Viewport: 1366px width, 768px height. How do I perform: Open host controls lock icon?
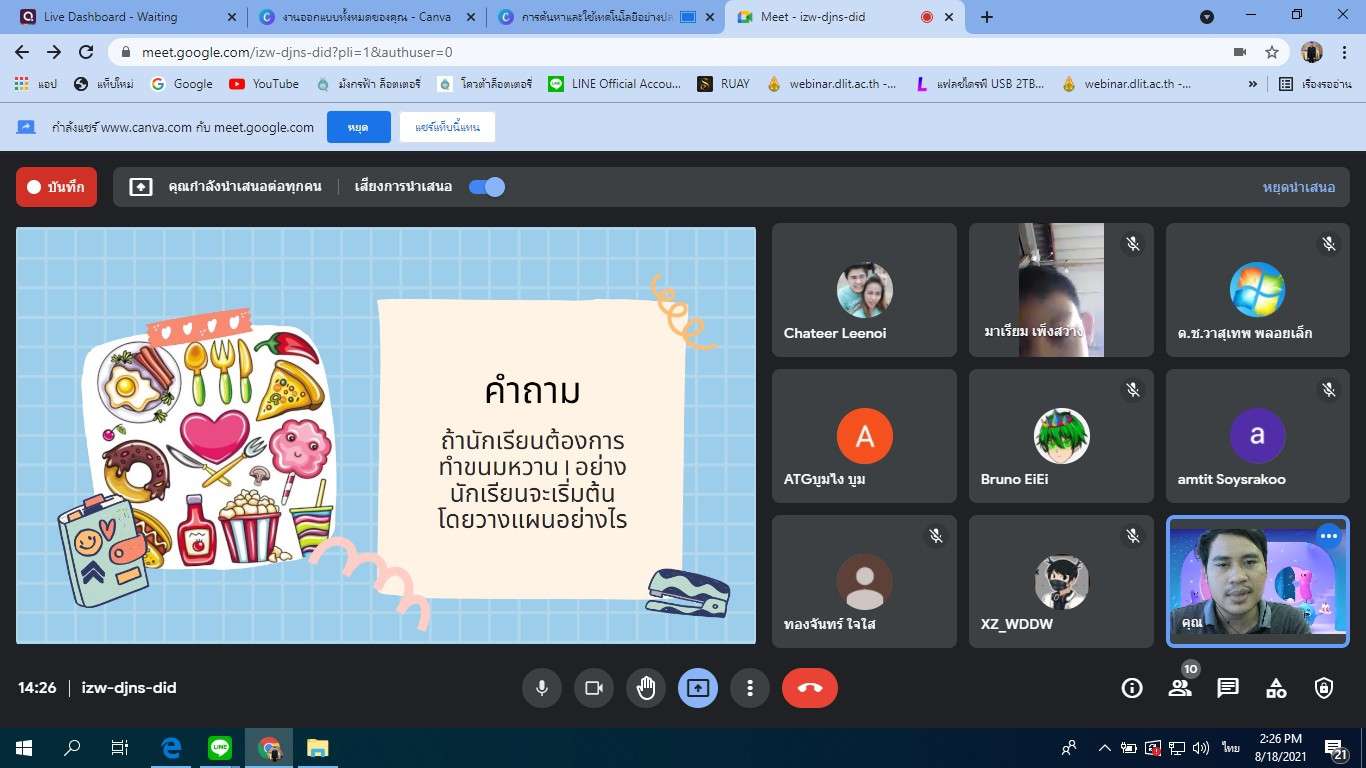tap(1324, 688)
